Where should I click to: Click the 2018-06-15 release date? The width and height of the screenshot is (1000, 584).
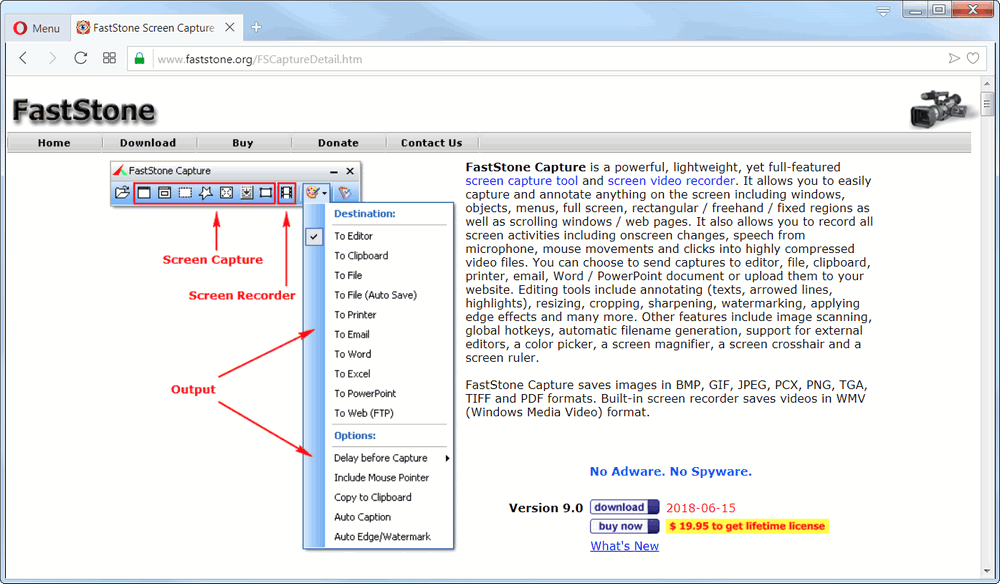701,508
